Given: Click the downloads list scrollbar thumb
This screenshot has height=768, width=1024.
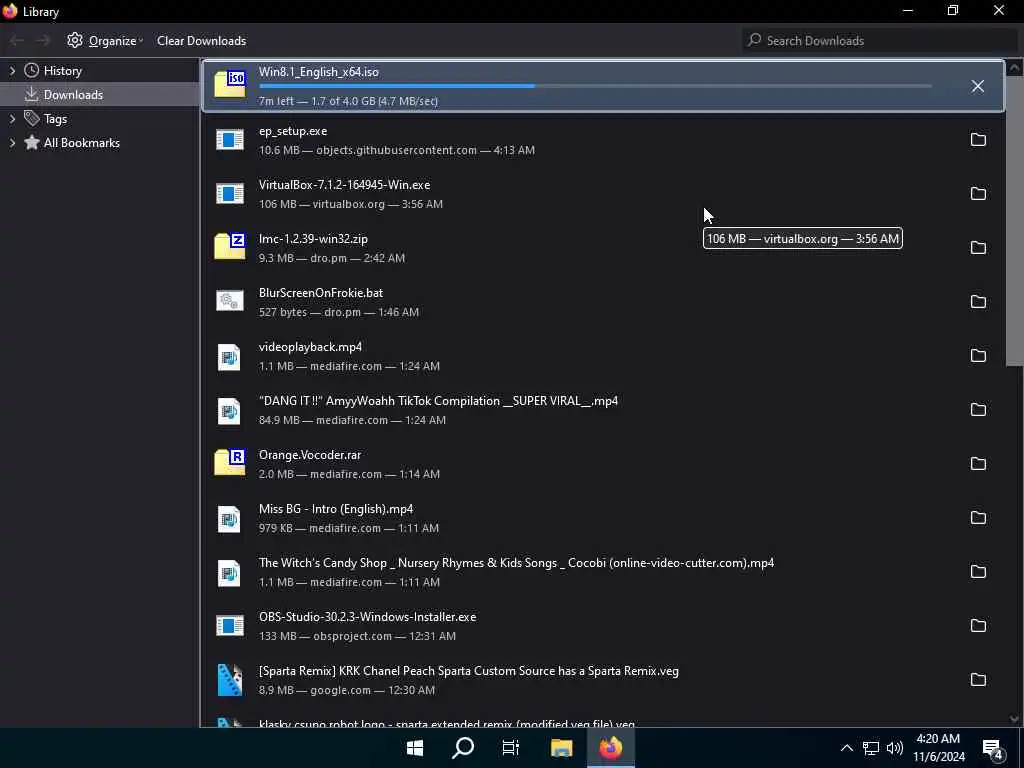Looking at the screenshot, I should click(1014, 222).
